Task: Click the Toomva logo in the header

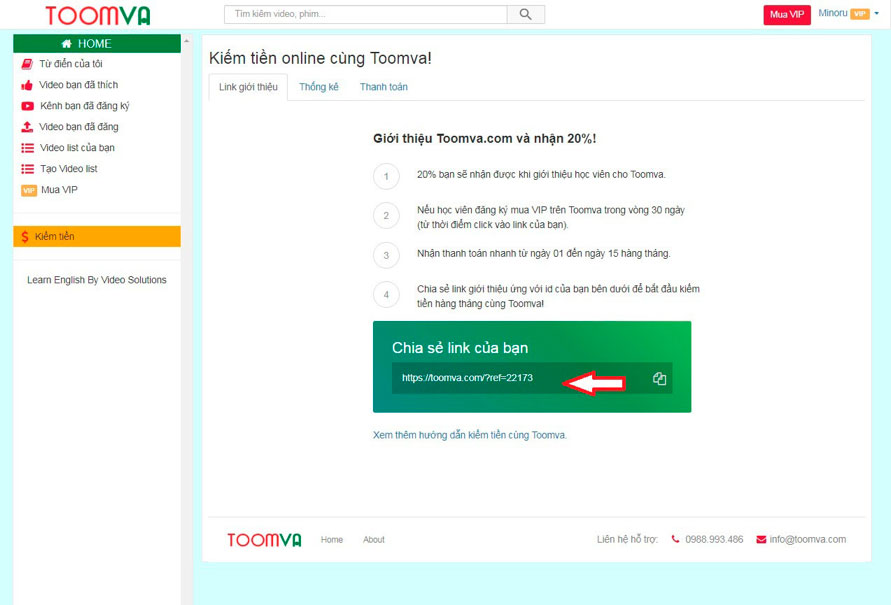Action: coord(98,15)
